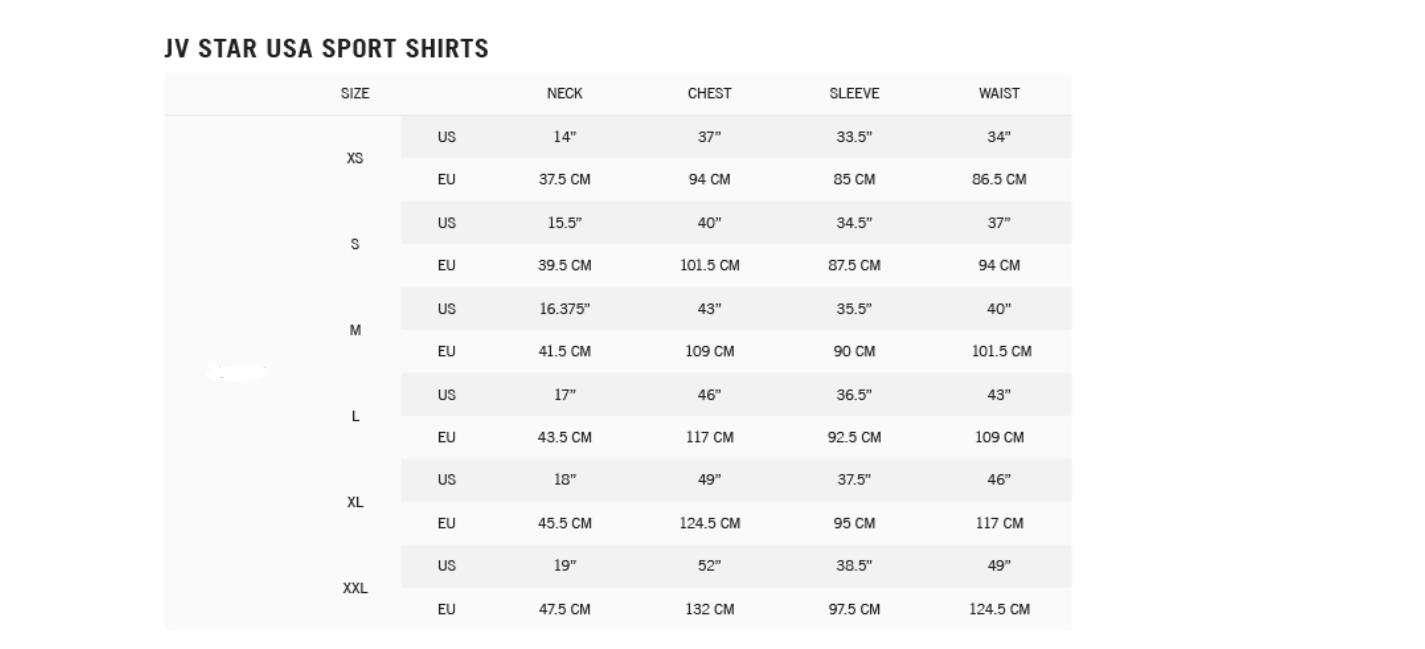Viewport: 1425px width, 649px height.
Task: Select the CHEST column header
Action: point(709,93)
